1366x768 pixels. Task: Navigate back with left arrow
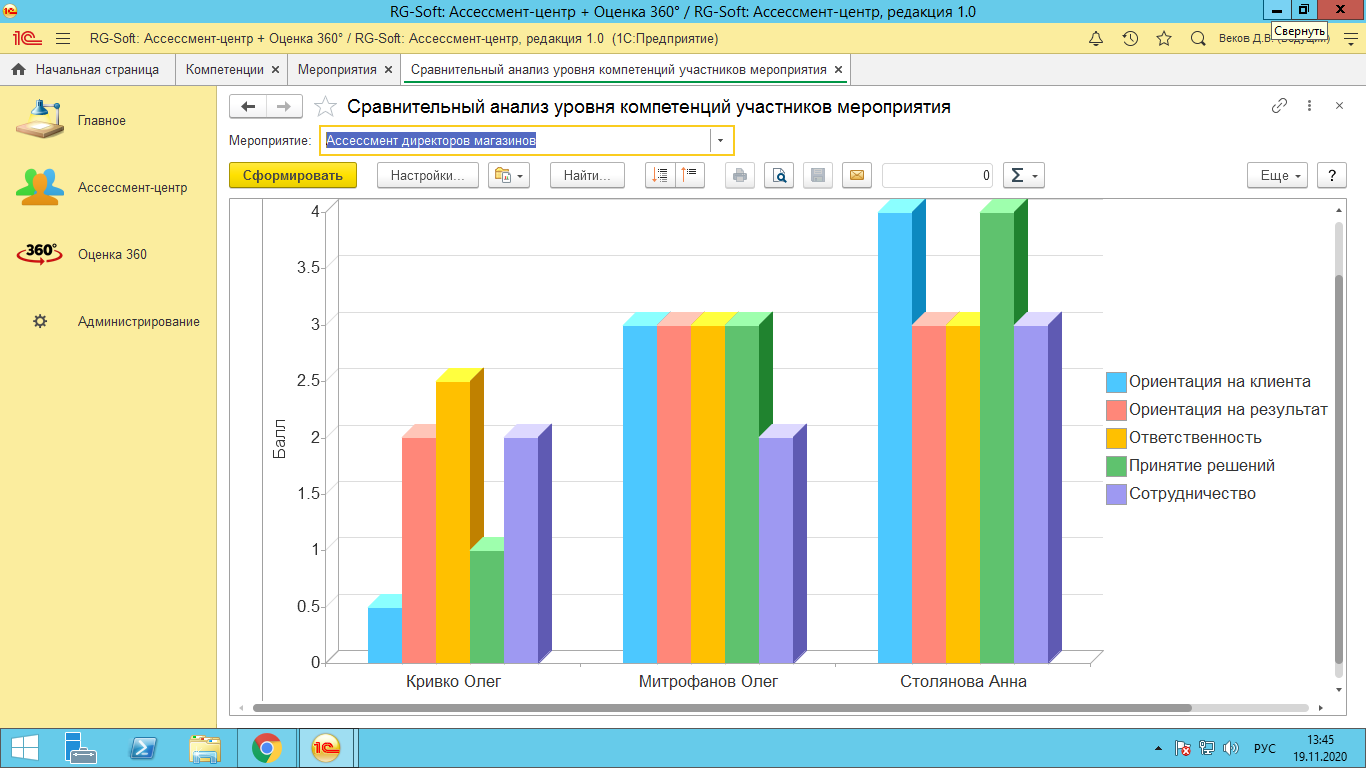click(248, 107)
